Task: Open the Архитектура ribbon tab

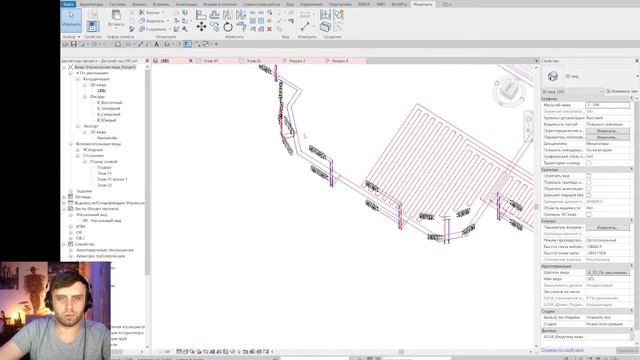Action: (91, 4)
